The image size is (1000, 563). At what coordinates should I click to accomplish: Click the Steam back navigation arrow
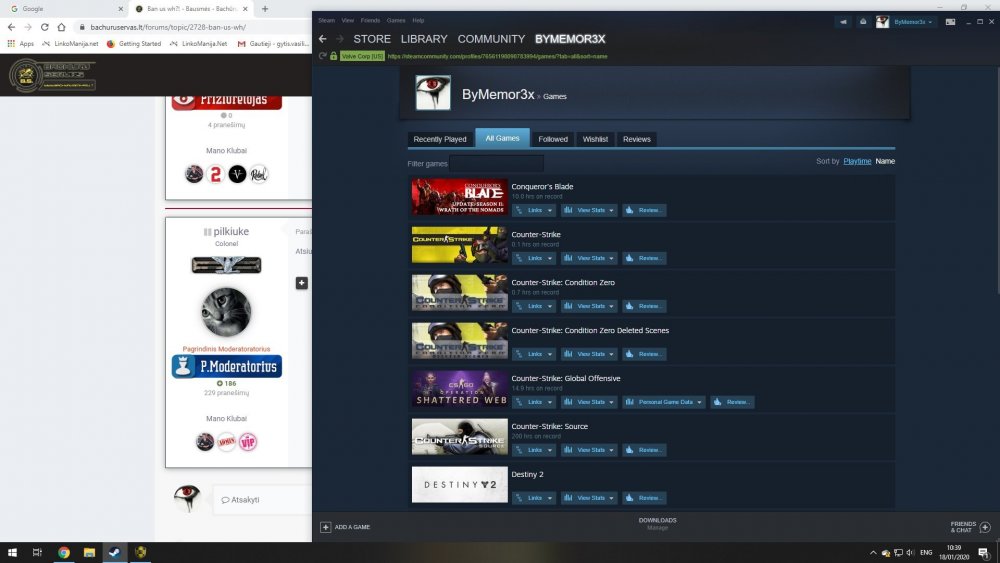[x=322, y=39]
